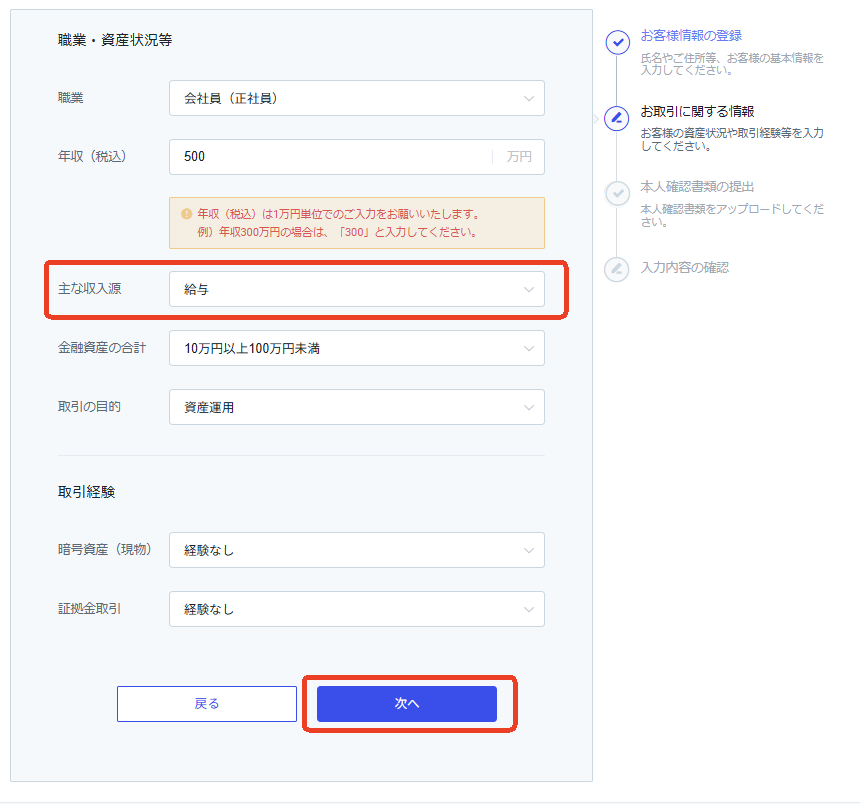This screenshot has width=860, height=804.
Task: Open the 主な収入源 dropdown showing 給与
Action: [x=357, y=289]
